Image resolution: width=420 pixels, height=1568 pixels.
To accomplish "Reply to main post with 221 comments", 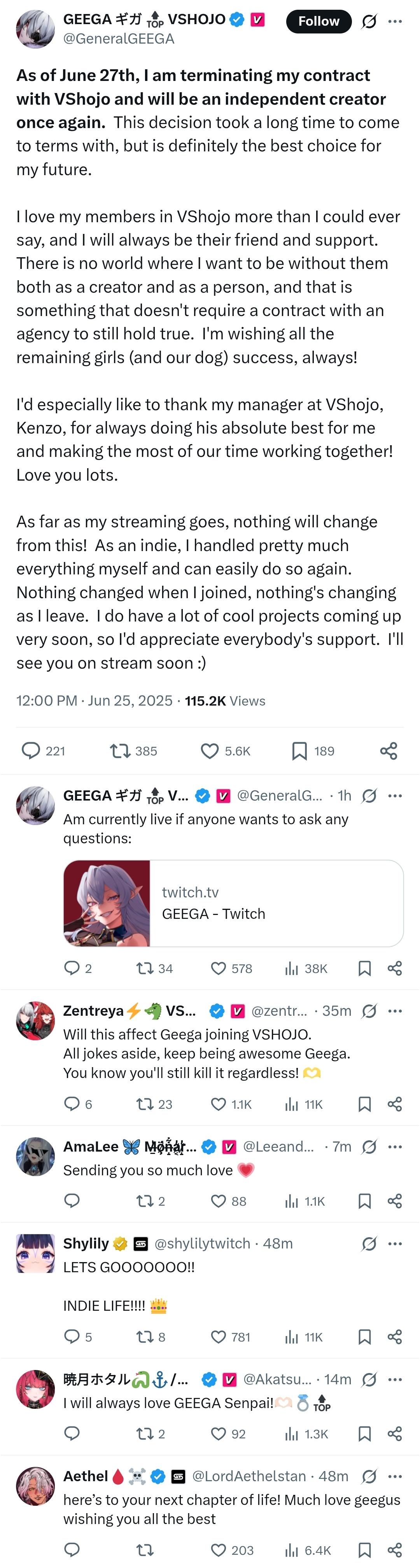I will point(30,751).
